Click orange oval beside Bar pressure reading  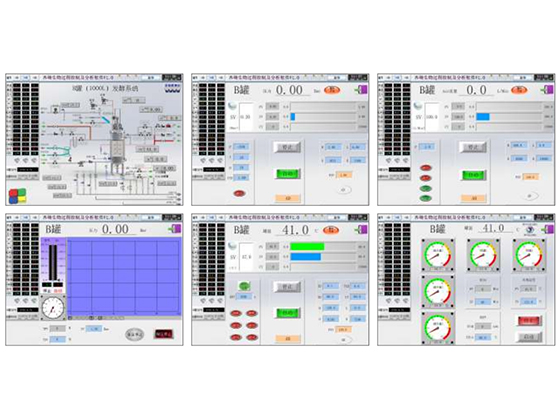click(x=332, y=90)
